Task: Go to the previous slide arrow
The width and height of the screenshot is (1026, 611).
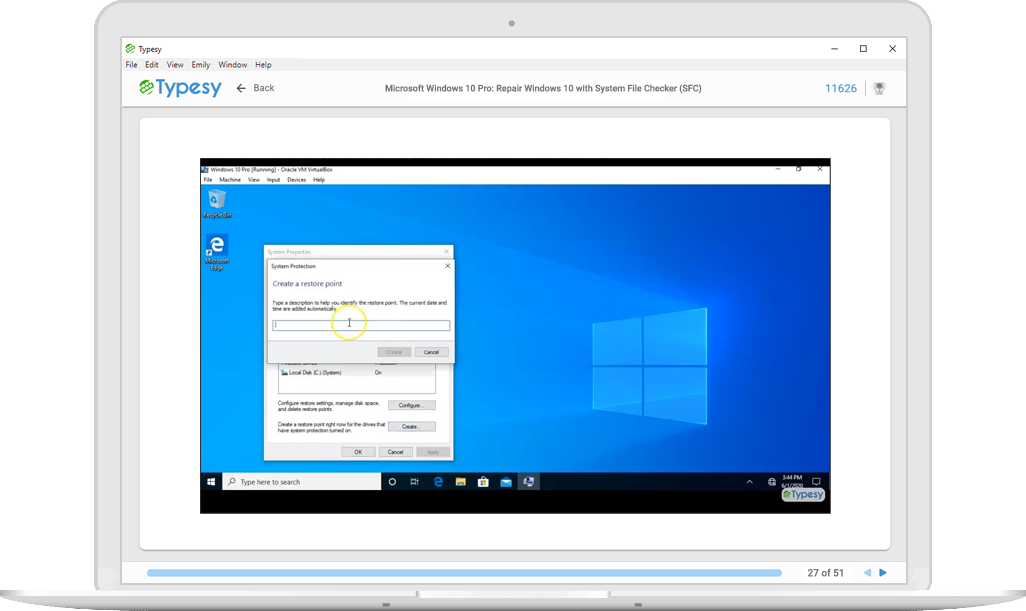Action: (868, 572)
